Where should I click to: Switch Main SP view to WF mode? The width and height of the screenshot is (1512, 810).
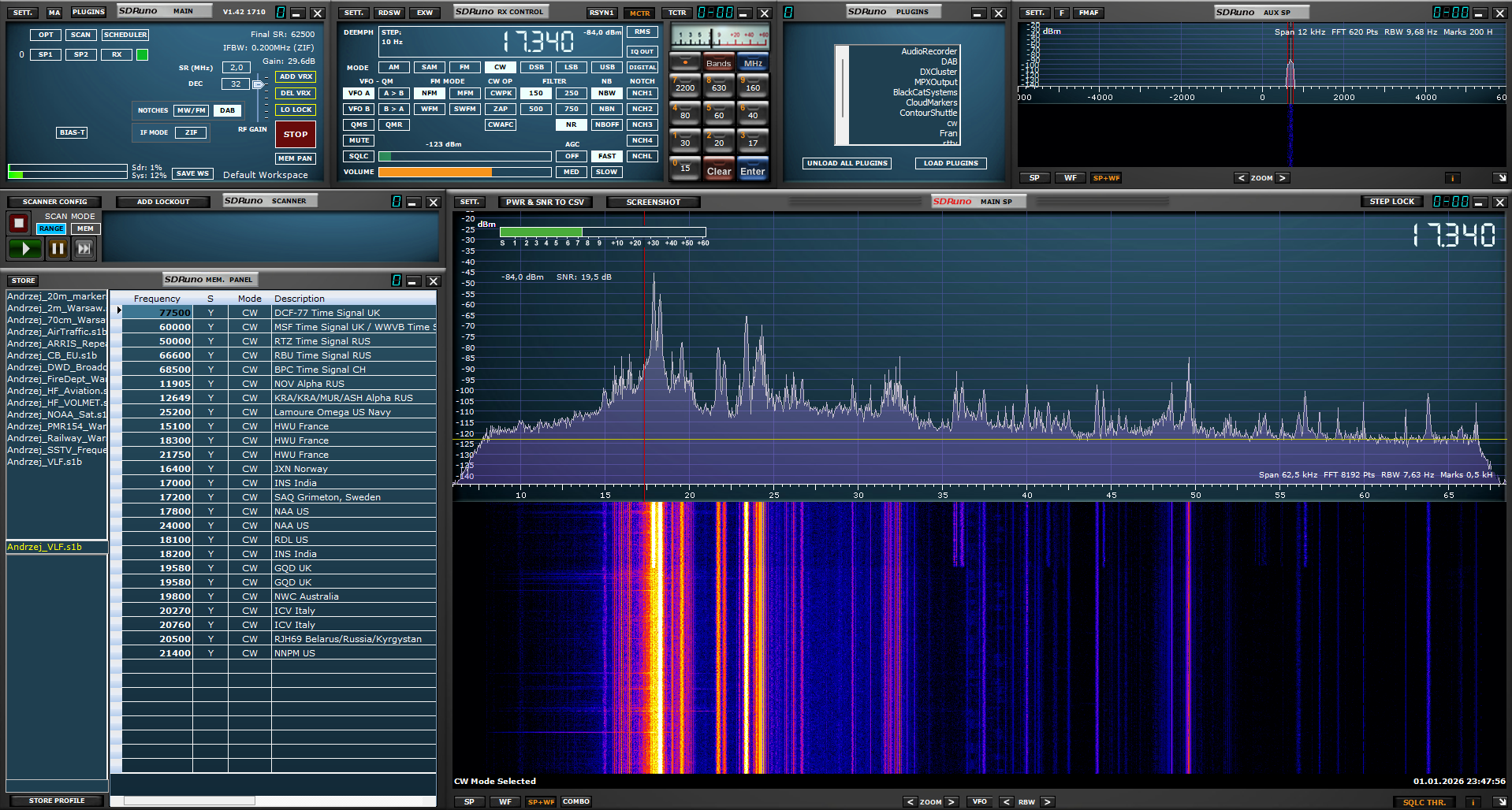pos(505,802)
